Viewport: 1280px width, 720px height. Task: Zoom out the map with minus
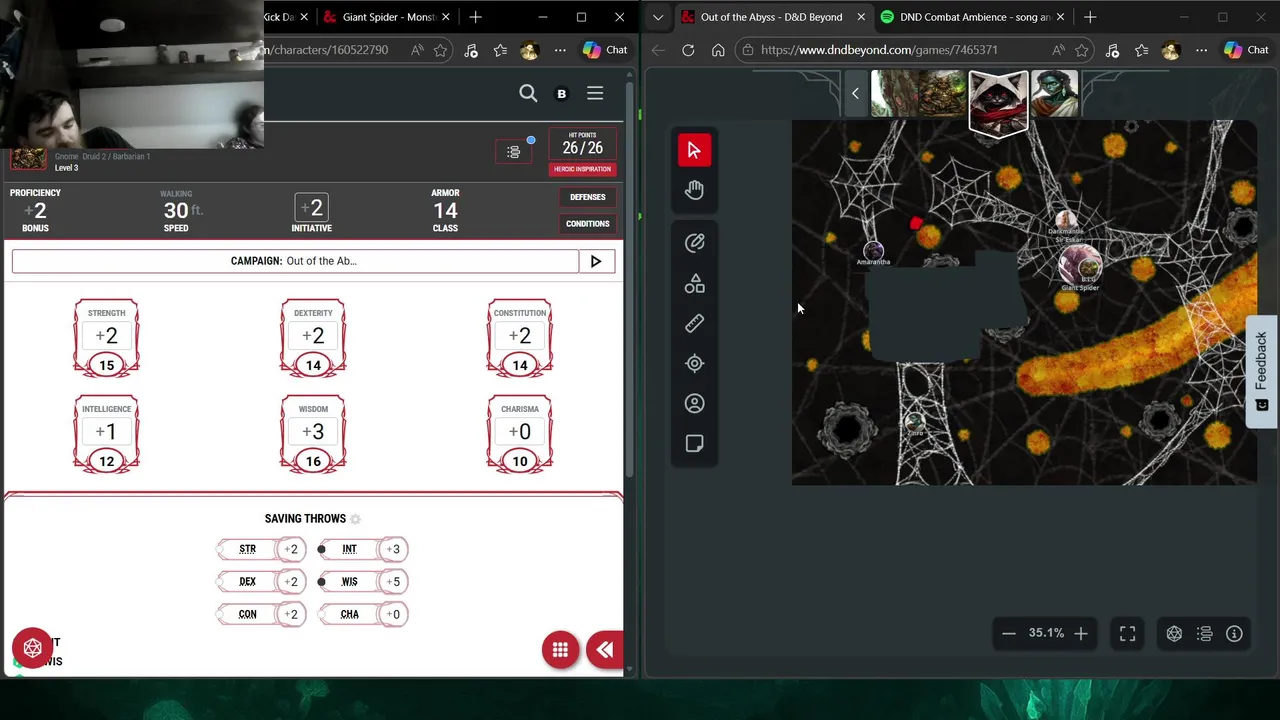[x=1009, y=633]
